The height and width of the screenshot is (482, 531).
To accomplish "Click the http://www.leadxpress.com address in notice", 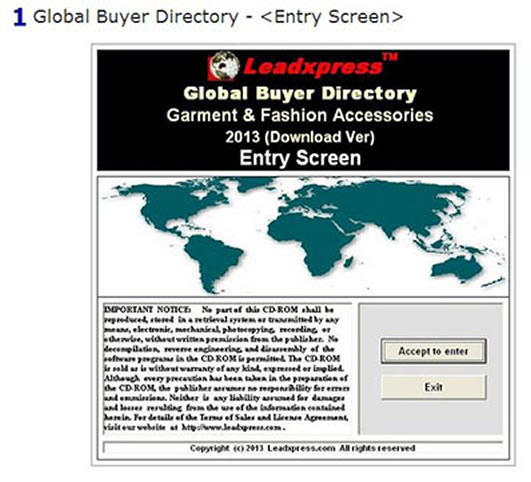I will [232, 427].
